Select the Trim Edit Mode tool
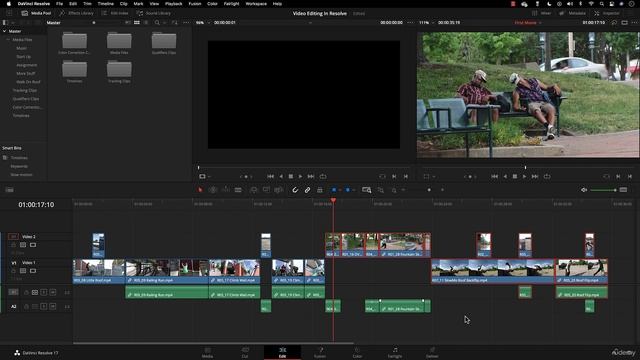Screen dimensions: 640x360 213,190
